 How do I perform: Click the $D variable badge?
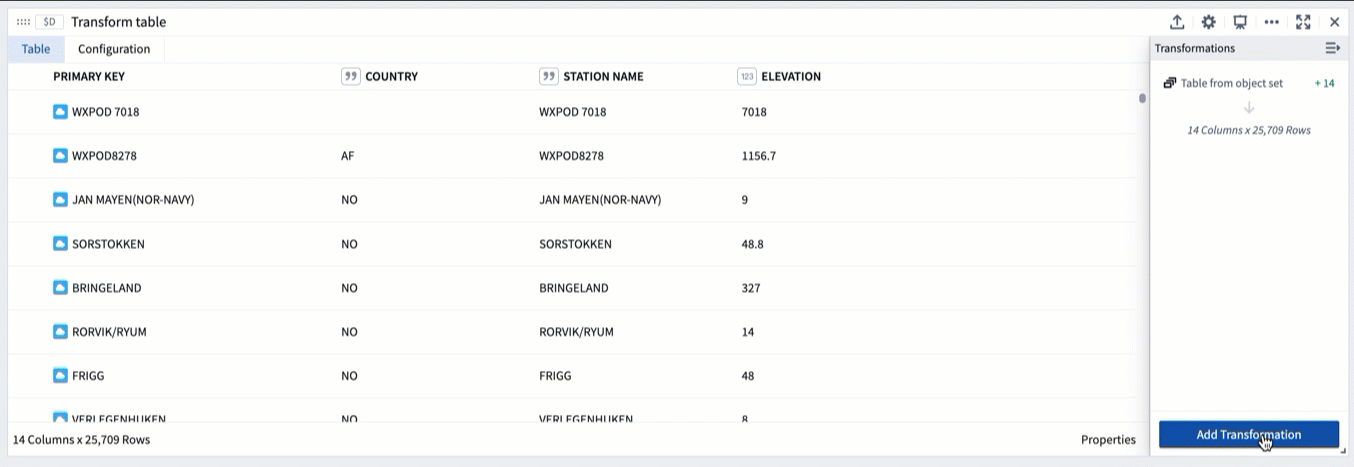click(49, 22)
